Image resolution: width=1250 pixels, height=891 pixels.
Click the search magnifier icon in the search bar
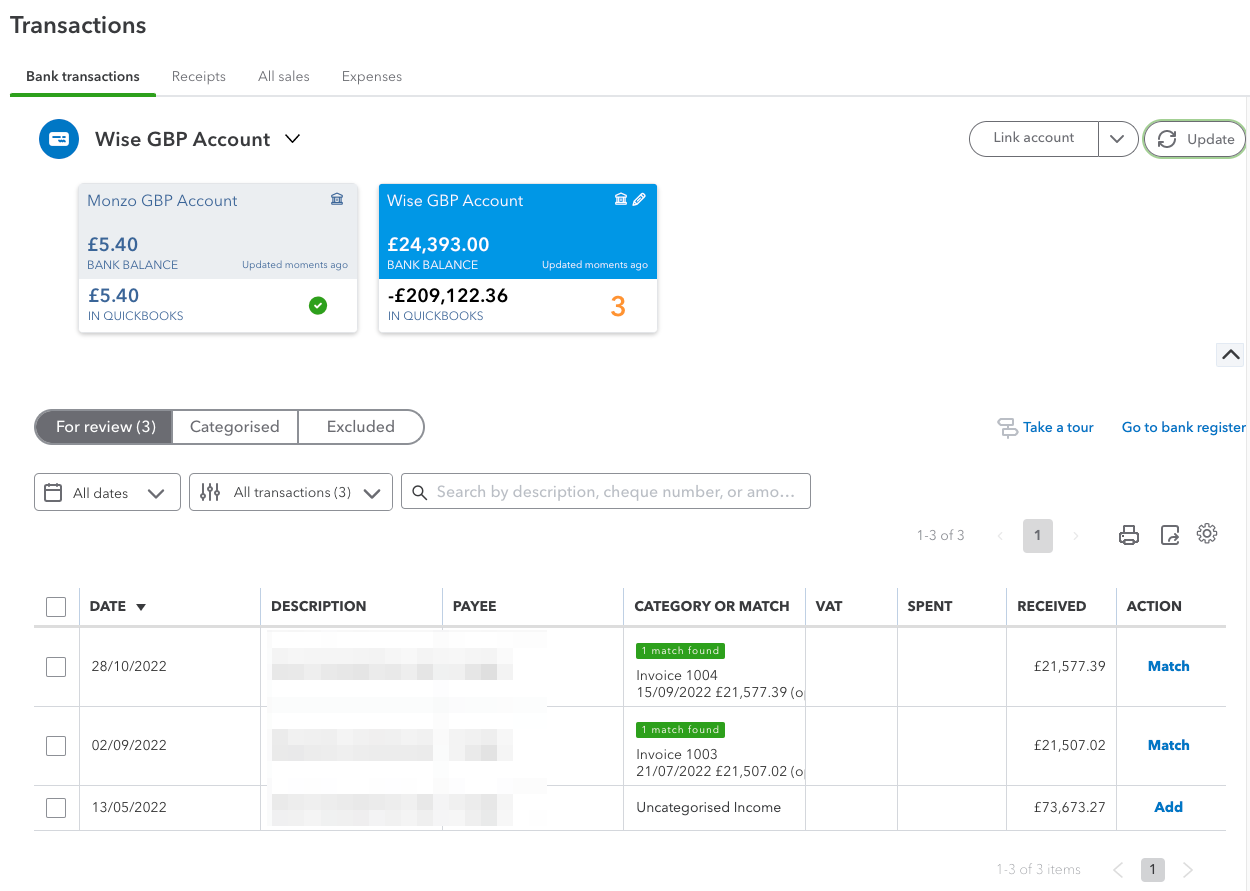[420, 491]
